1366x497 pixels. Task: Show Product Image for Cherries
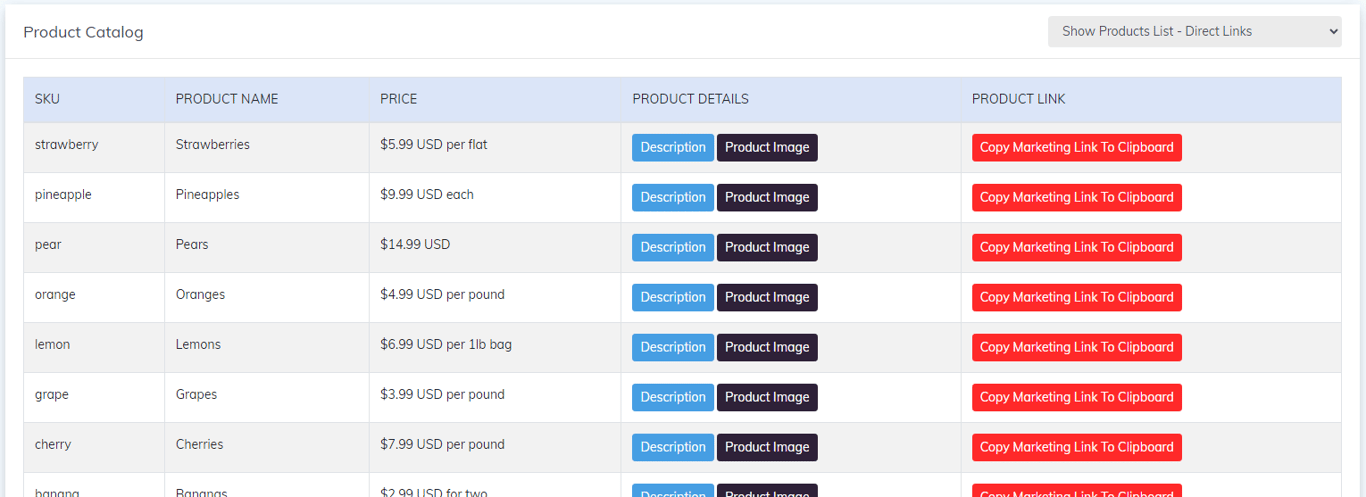point(767,448)
